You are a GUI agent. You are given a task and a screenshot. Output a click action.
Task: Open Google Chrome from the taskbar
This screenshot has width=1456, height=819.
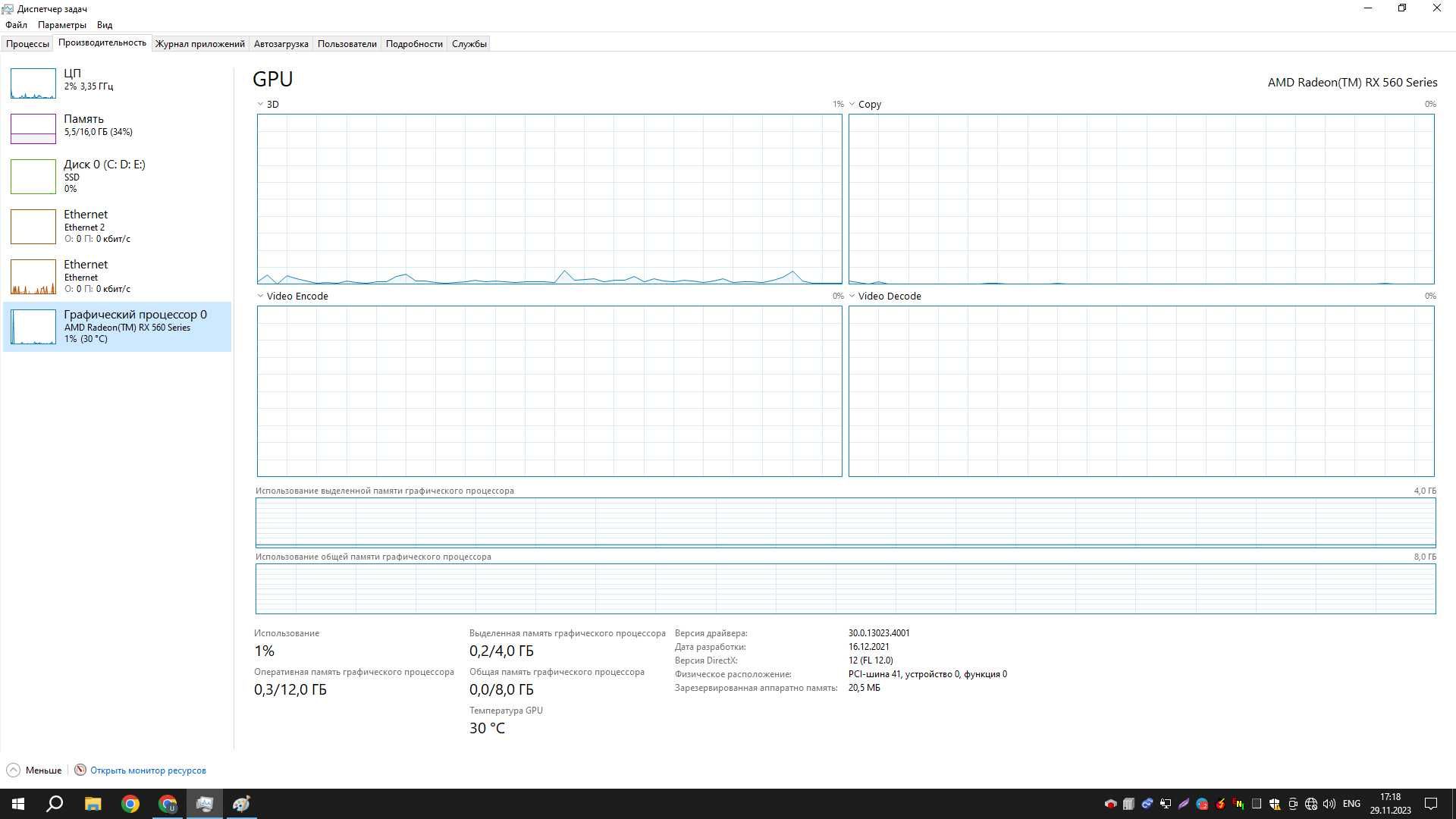coord(130,804)
